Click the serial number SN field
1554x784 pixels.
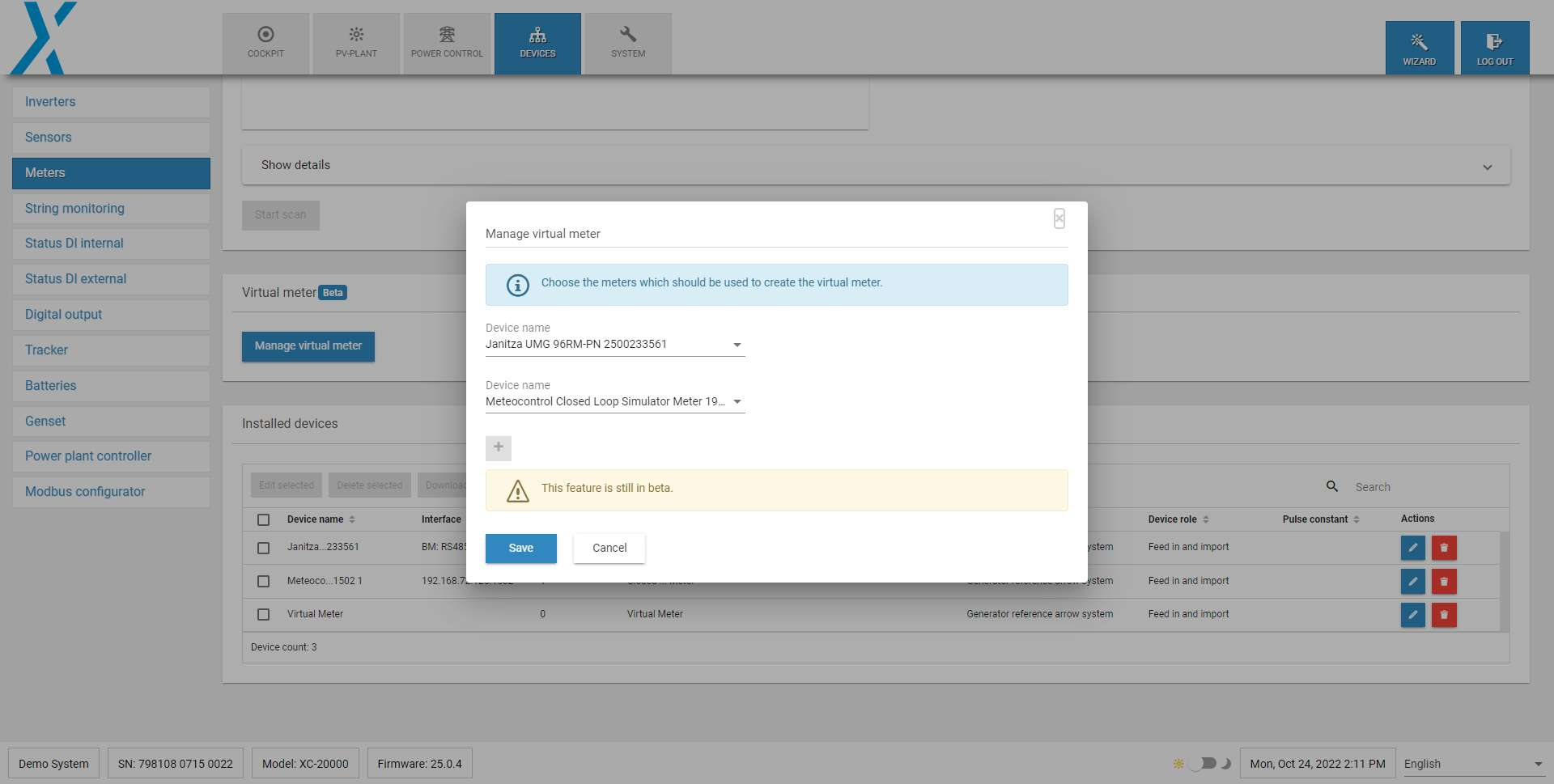pyautogui.click(x=176, y=764)
